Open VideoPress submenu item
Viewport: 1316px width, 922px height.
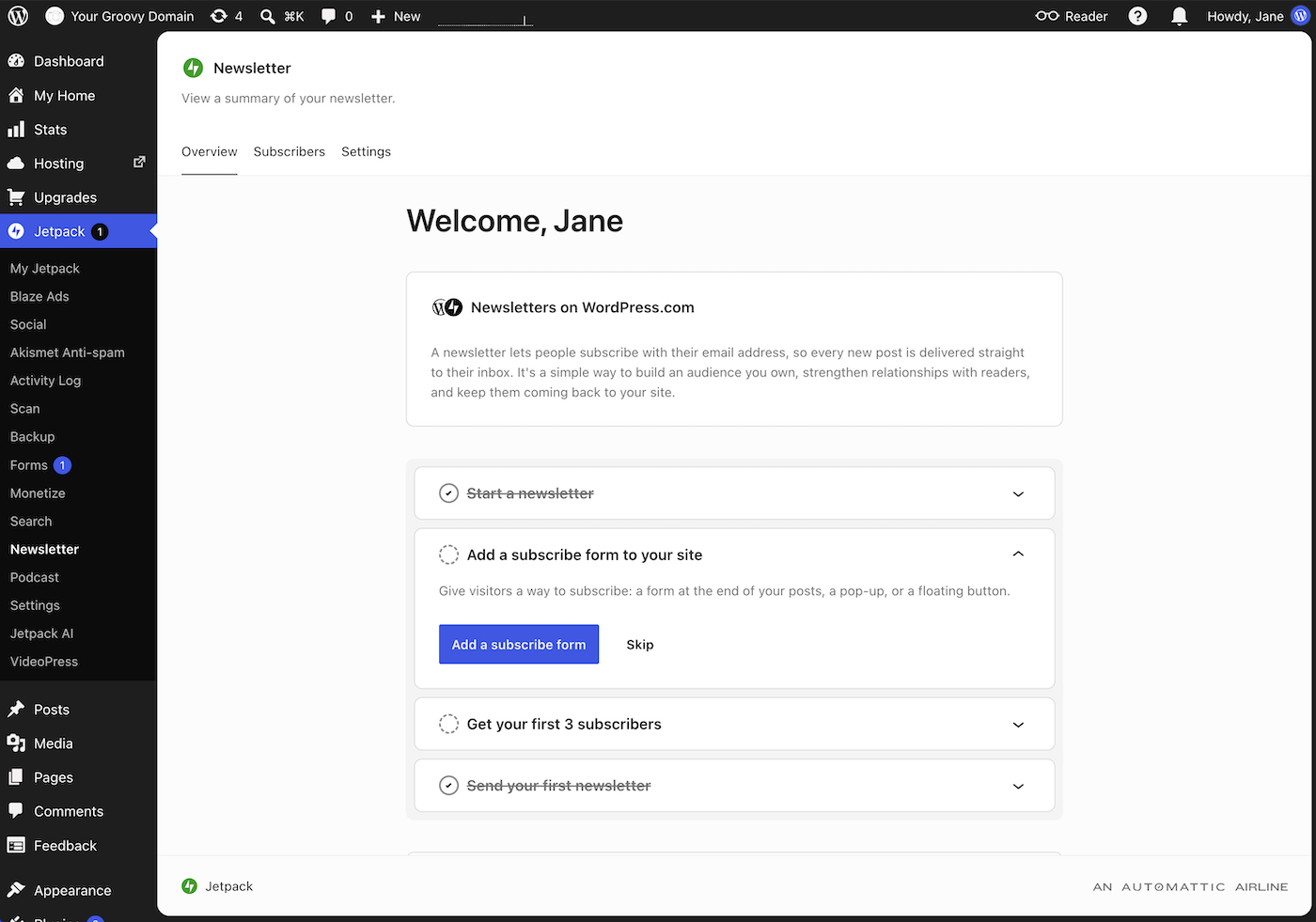click(44, 662)
